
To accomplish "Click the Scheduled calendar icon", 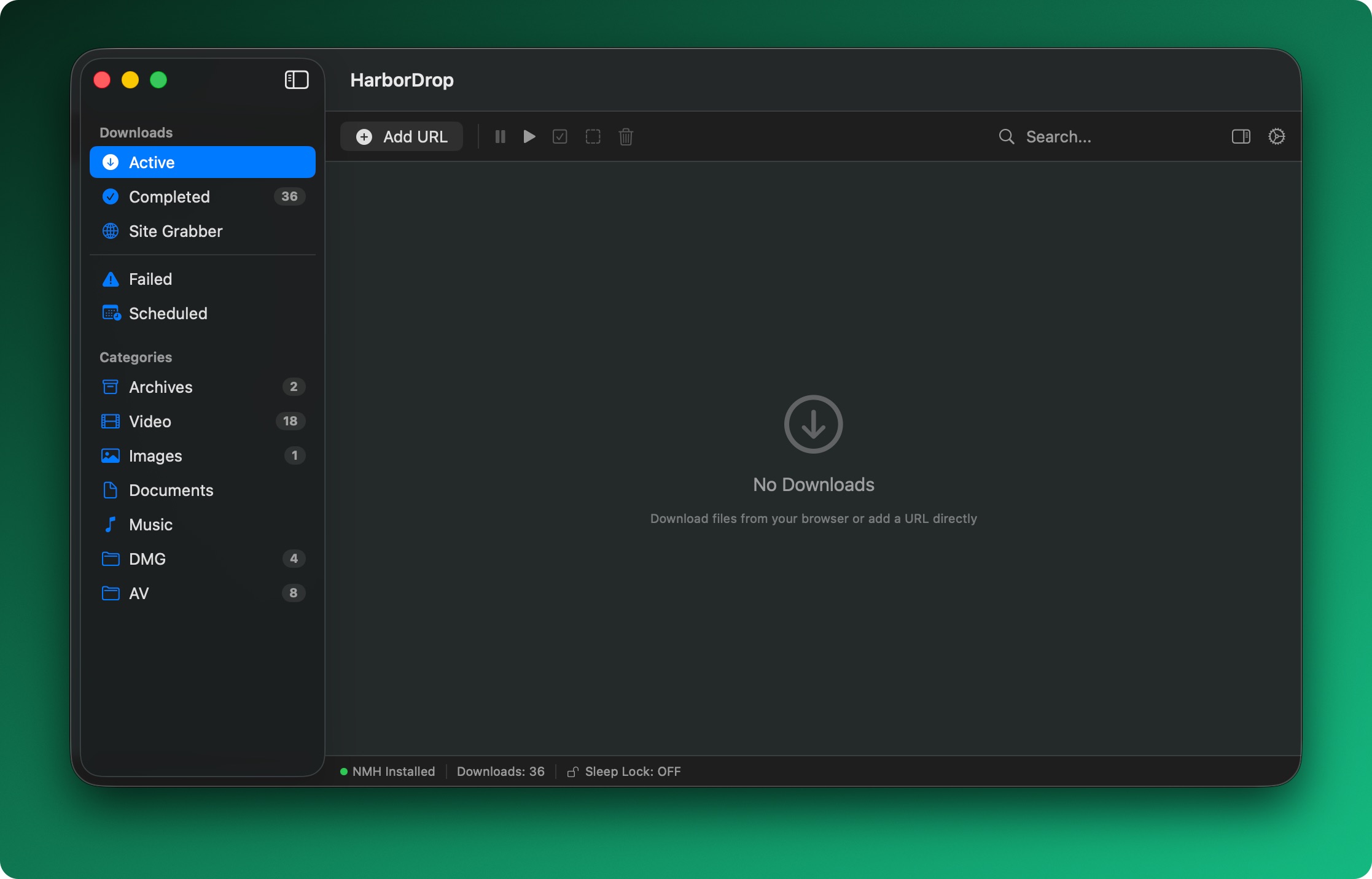I will point(111,313).
